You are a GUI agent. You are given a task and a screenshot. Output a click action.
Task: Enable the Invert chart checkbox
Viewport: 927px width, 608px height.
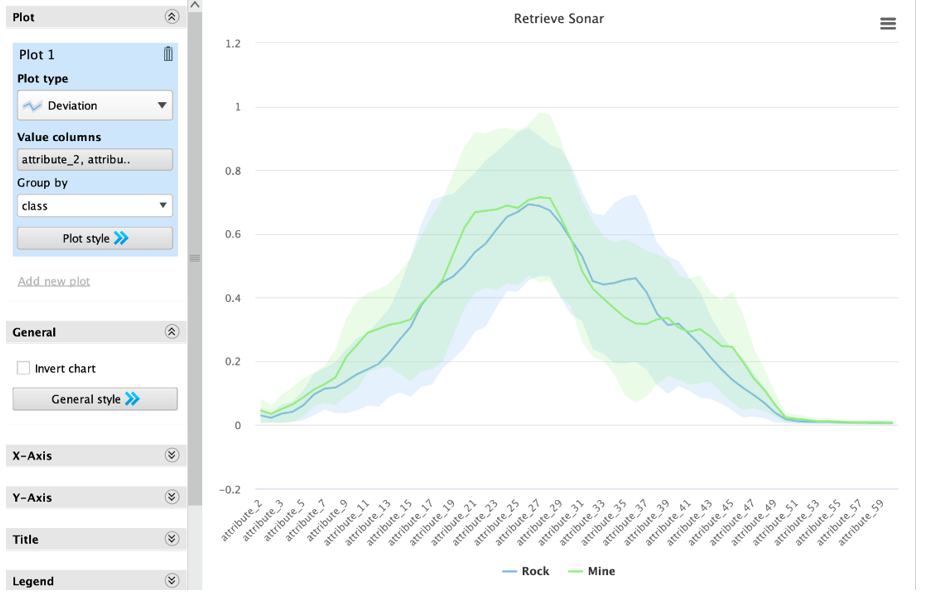click(x=23, y=368)
